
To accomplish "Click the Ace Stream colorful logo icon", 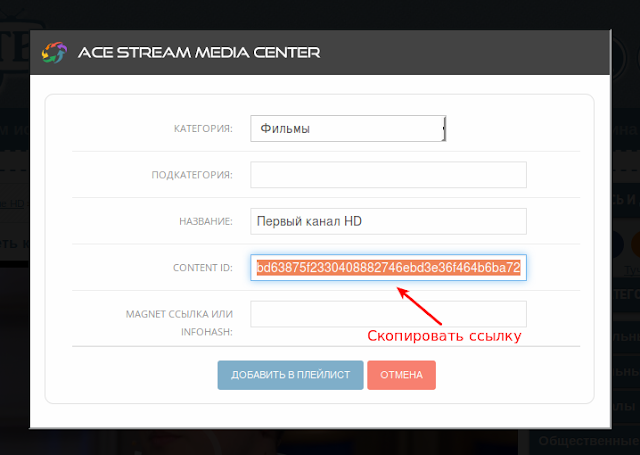I will [x=54, y=52].
